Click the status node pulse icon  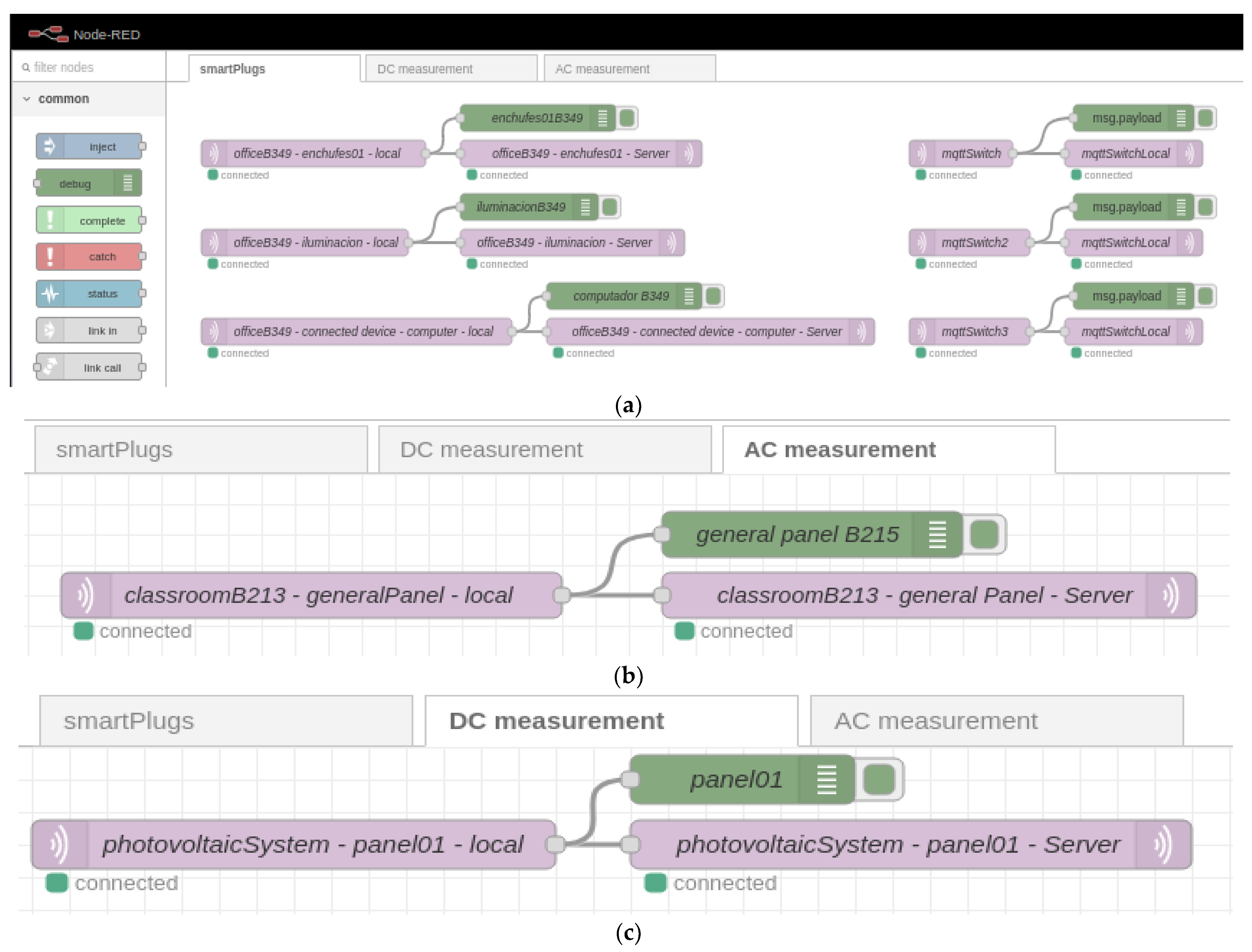pyautogui.click(x=50, y=294)
